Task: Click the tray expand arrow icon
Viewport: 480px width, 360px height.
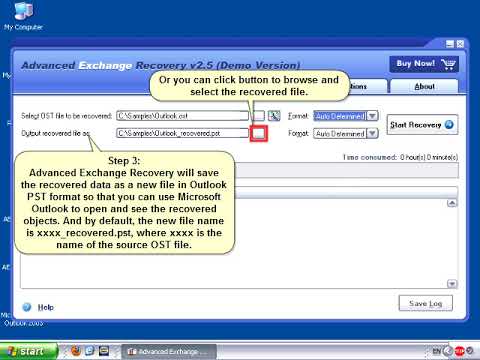Action: point(448,351)
